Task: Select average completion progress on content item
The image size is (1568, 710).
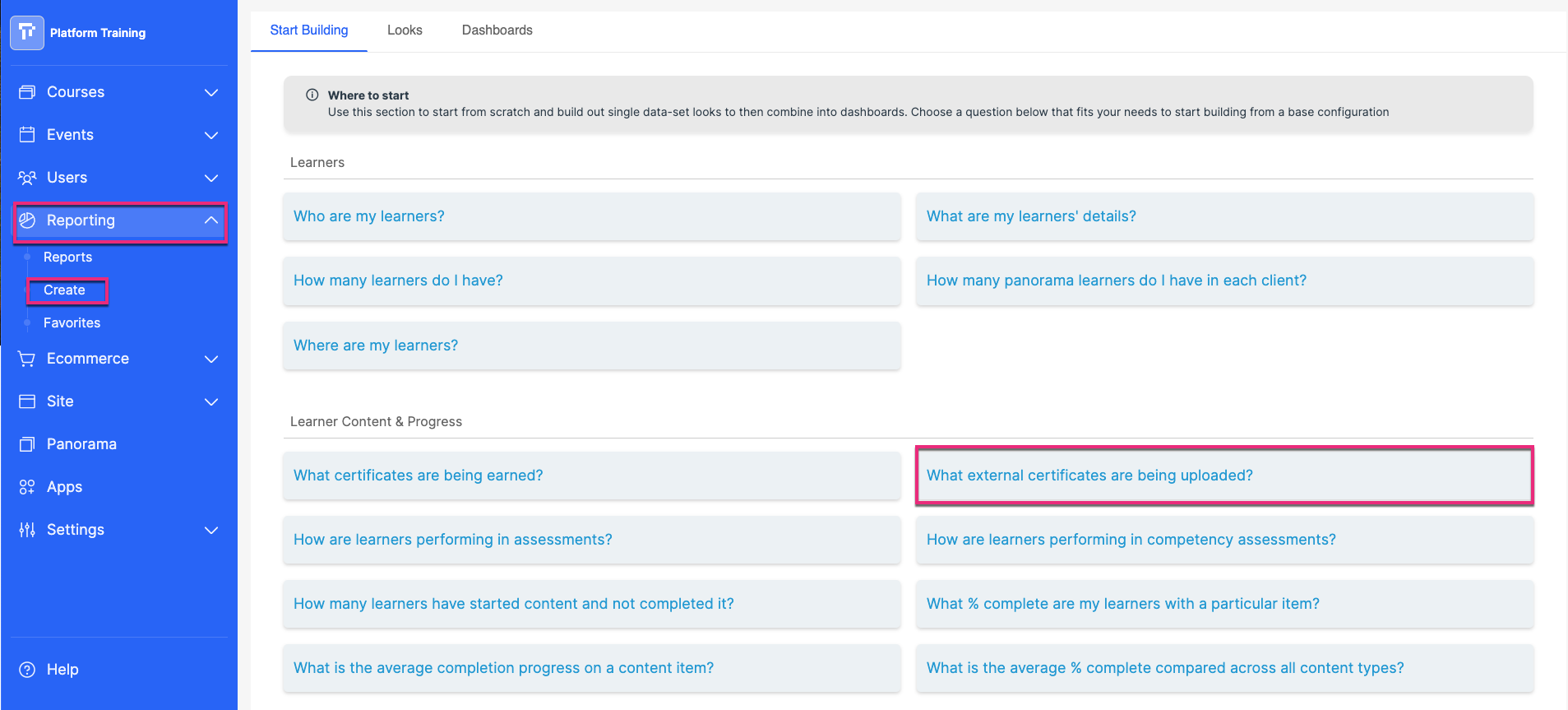Action: [592, 668]
